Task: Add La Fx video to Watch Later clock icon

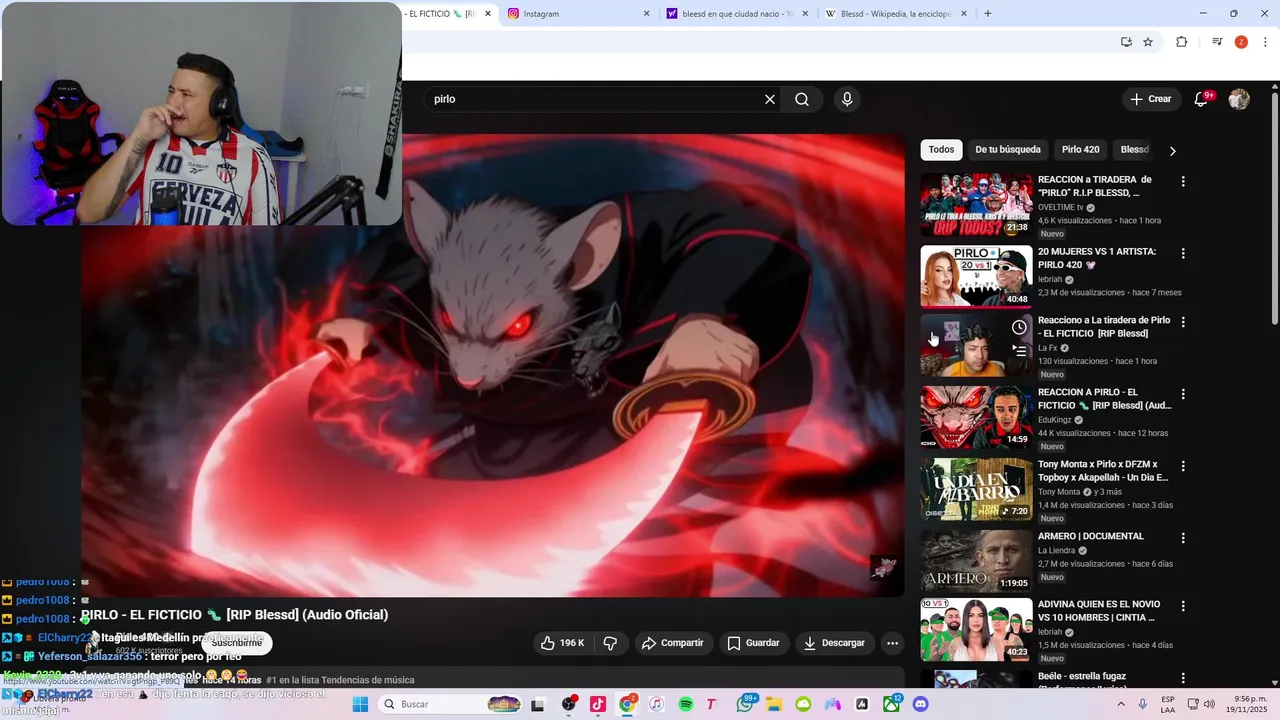Action: 1019,327
